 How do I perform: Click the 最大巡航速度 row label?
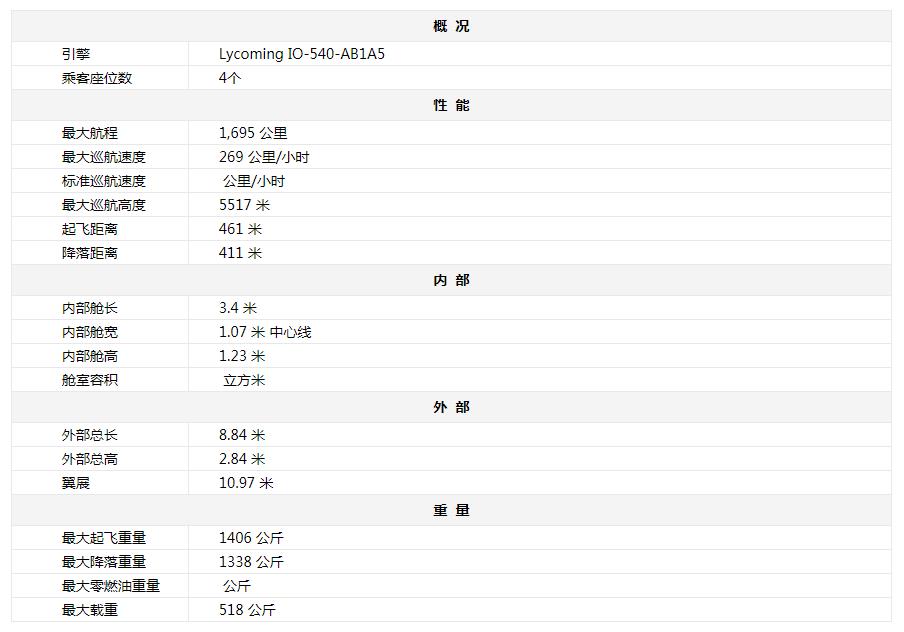104,157
